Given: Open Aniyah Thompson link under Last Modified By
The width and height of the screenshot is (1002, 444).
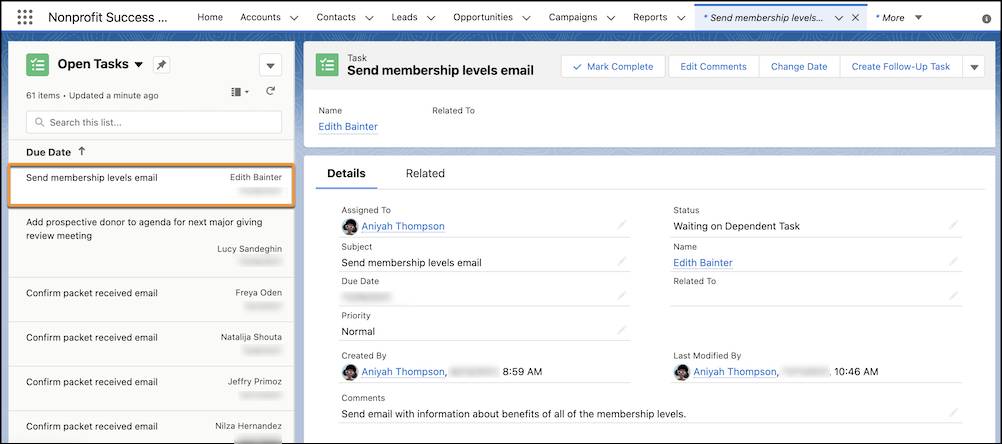Looking at the screenshot, I should click(735, 372).
